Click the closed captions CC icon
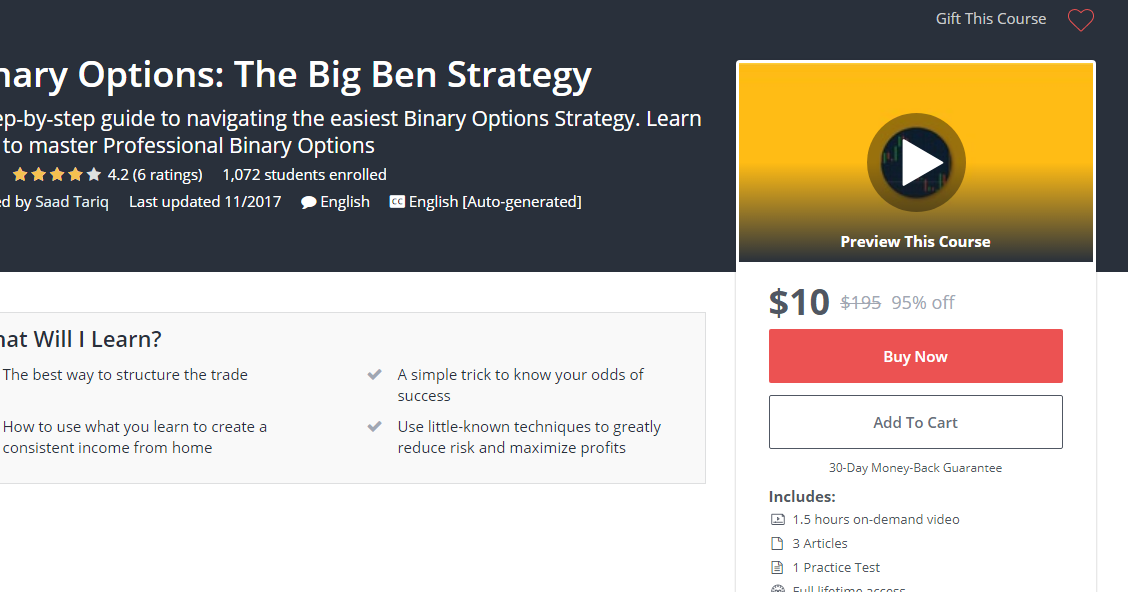The image size is (1128, 592). click(x=397, y=202)
